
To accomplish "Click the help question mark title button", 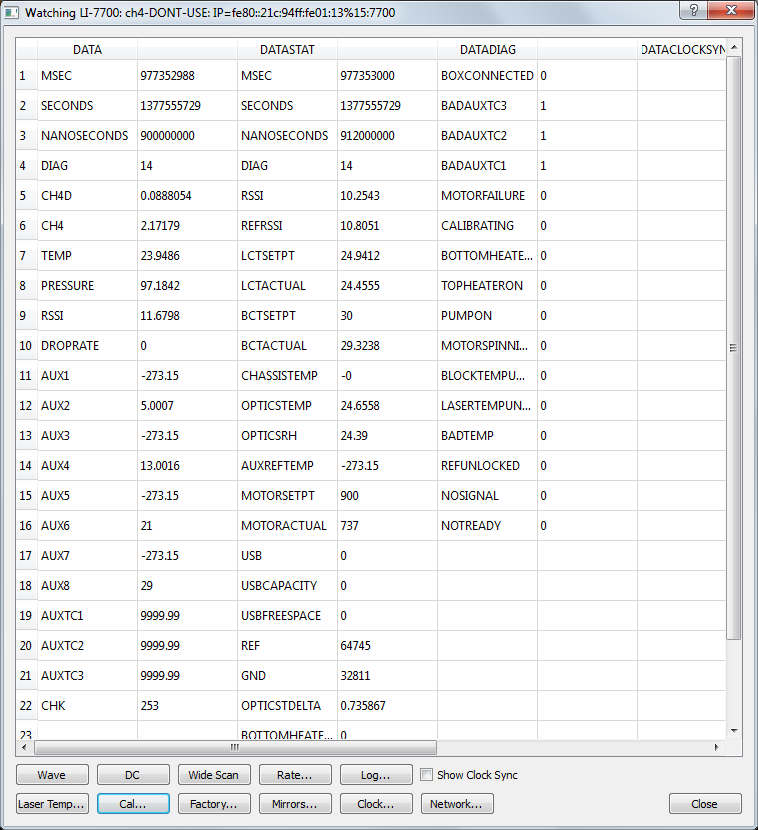I will point(693,10).
